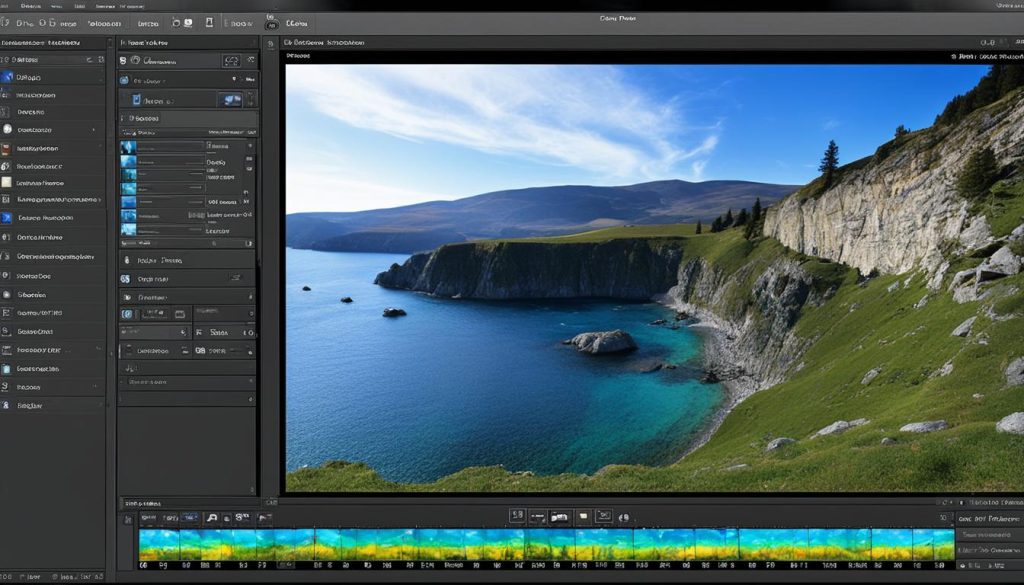Screen dimensions: 1024x585
Task: Click the blue GS badge icon in the middle panel
Action: tap(125, 279)
